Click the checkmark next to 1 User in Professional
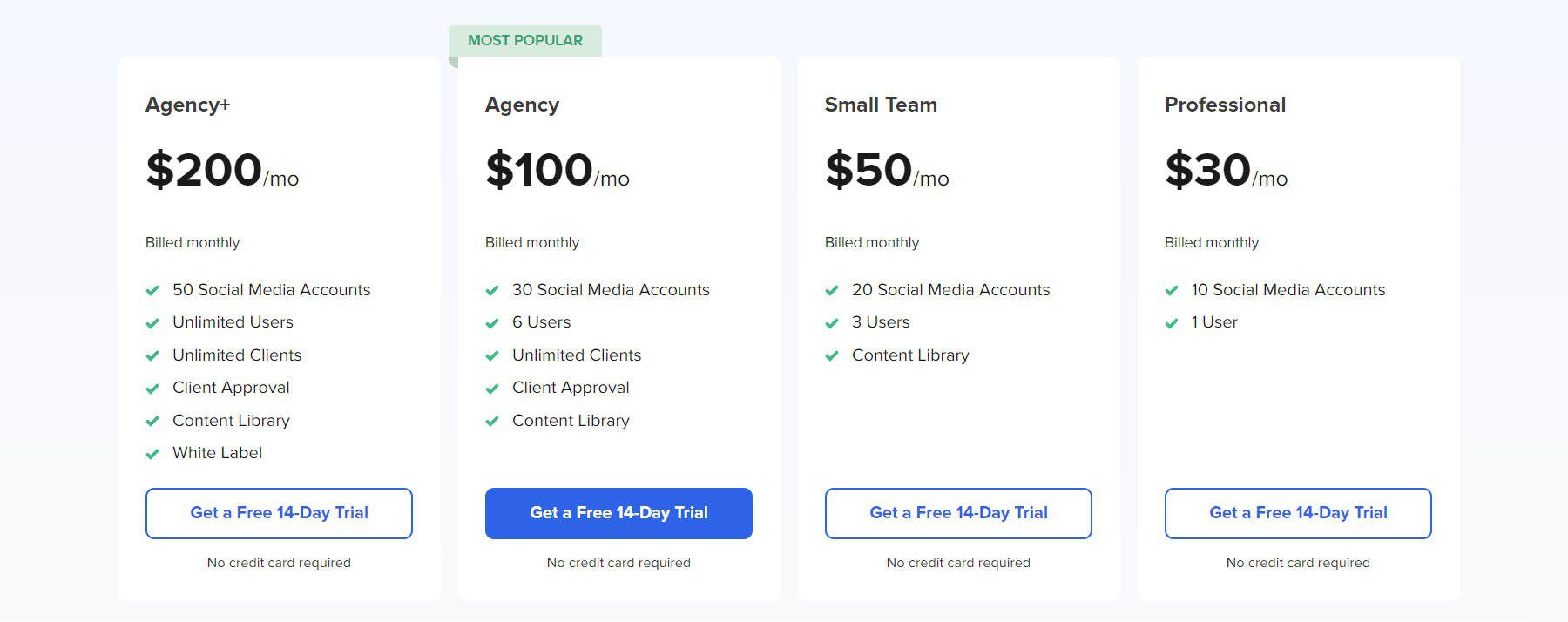 [x=1172, y=322]
